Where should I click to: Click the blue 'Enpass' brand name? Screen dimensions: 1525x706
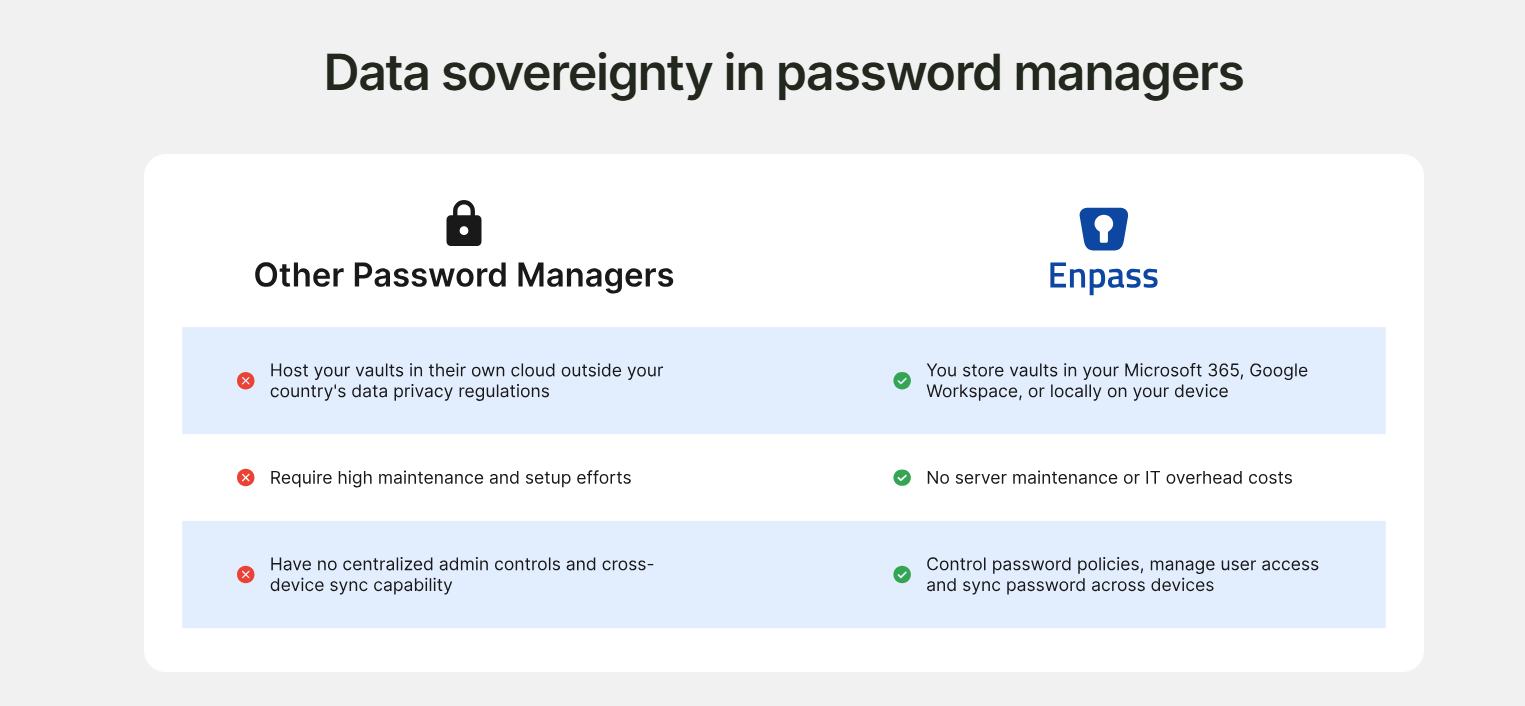(x=1103, y=276)
